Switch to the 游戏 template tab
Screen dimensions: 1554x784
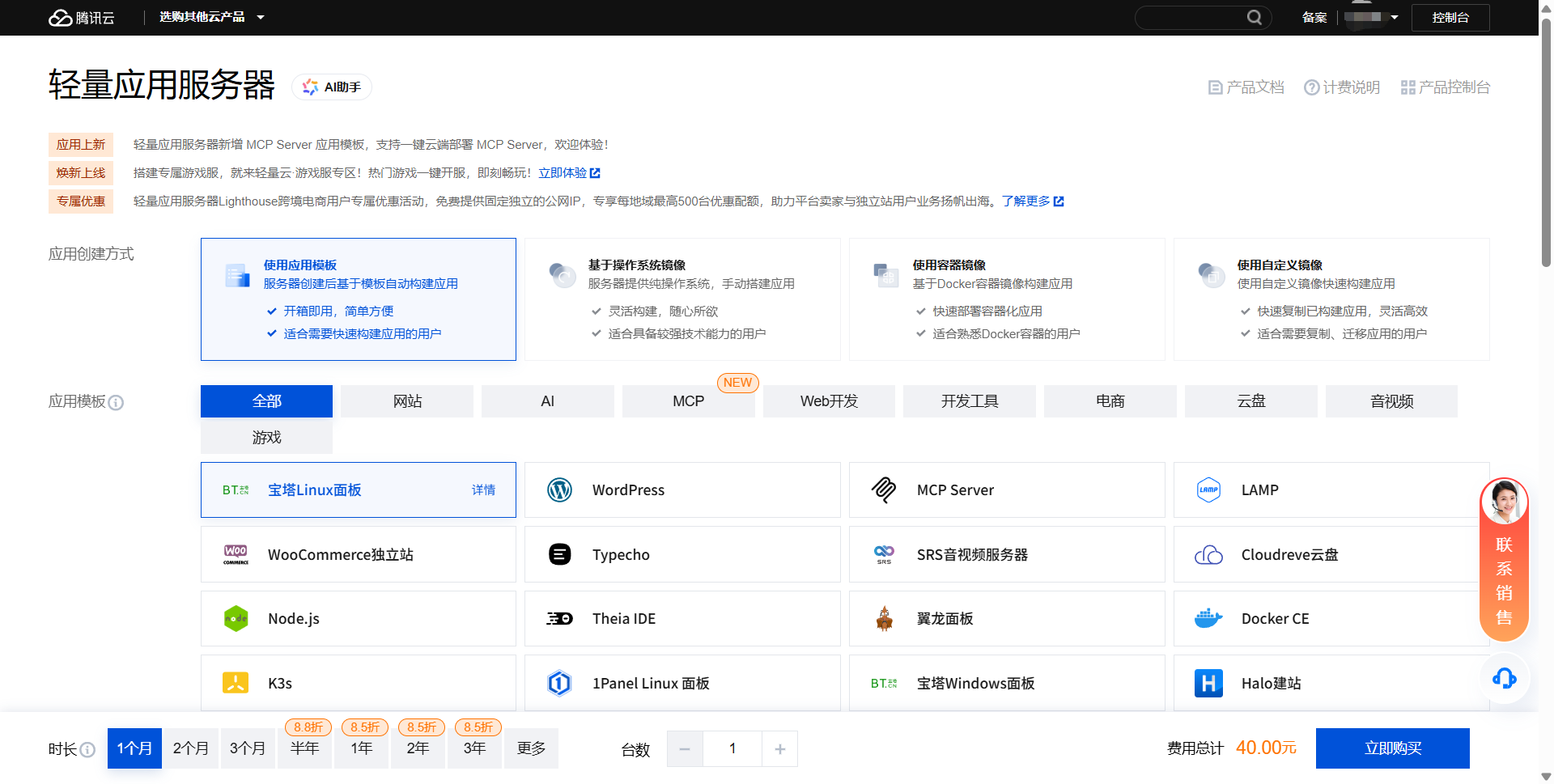266,438
